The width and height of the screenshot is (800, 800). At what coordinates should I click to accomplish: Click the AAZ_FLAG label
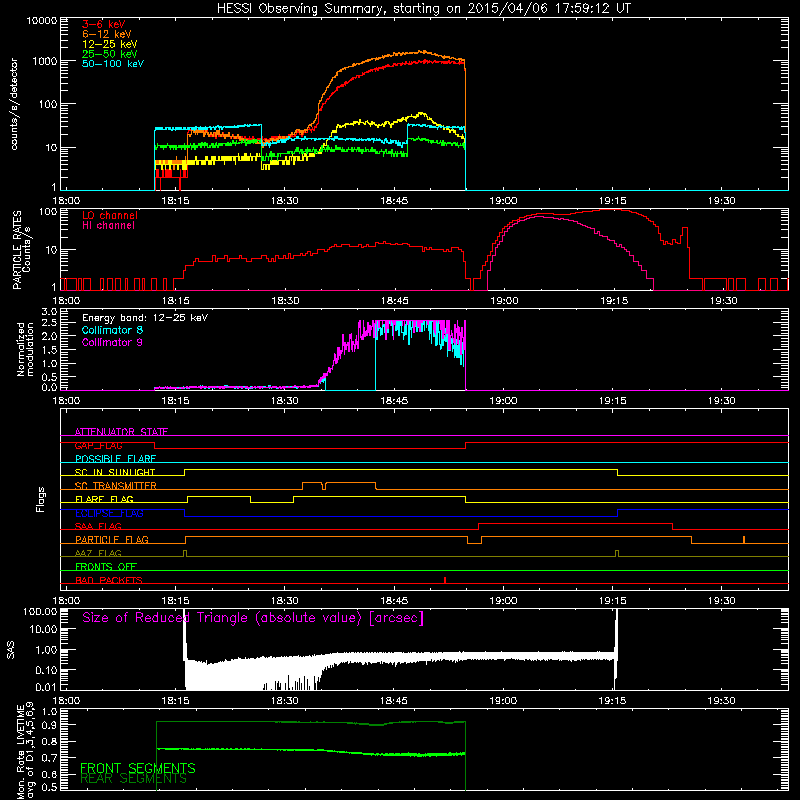[98, 553]
